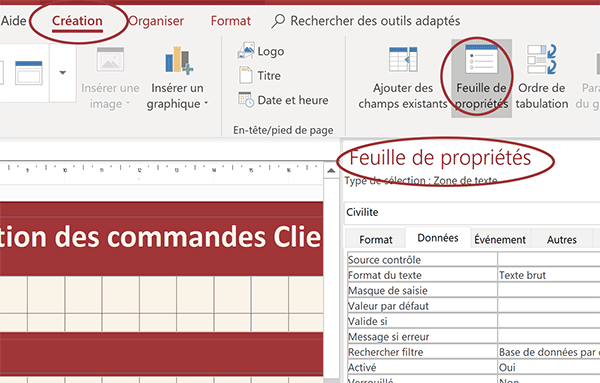Change the Activé value Oui
Viewport: 600px width, 383px height.
[x=549, y=367]
